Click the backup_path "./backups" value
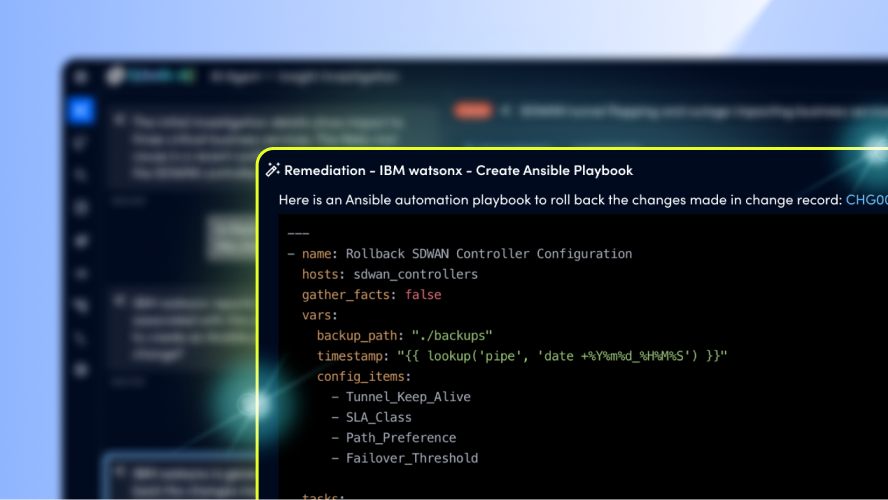This screenshot has width=888, height=500. pos(452,336)
